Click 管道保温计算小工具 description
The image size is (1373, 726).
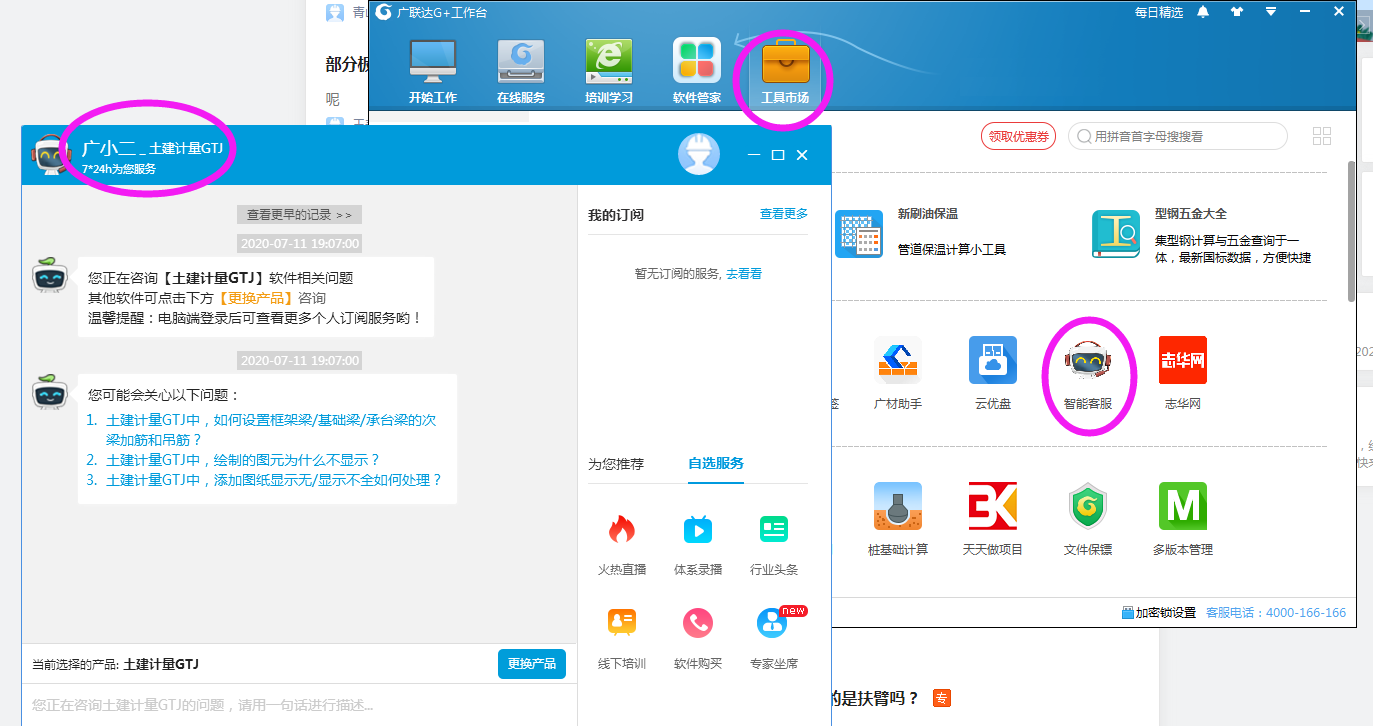952,249
